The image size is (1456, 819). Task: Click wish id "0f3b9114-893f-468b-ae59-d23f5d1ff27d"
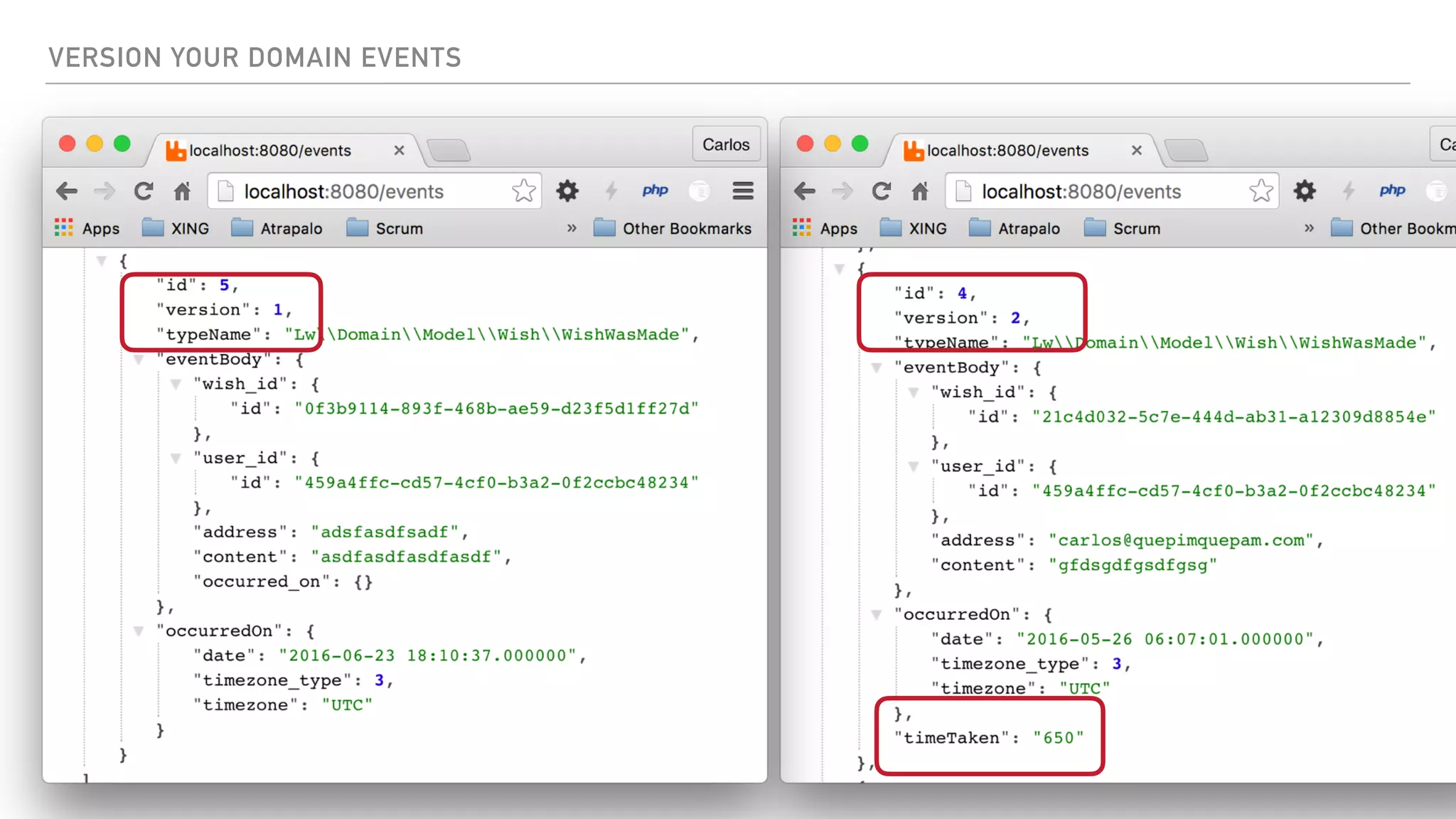(497, 409)
